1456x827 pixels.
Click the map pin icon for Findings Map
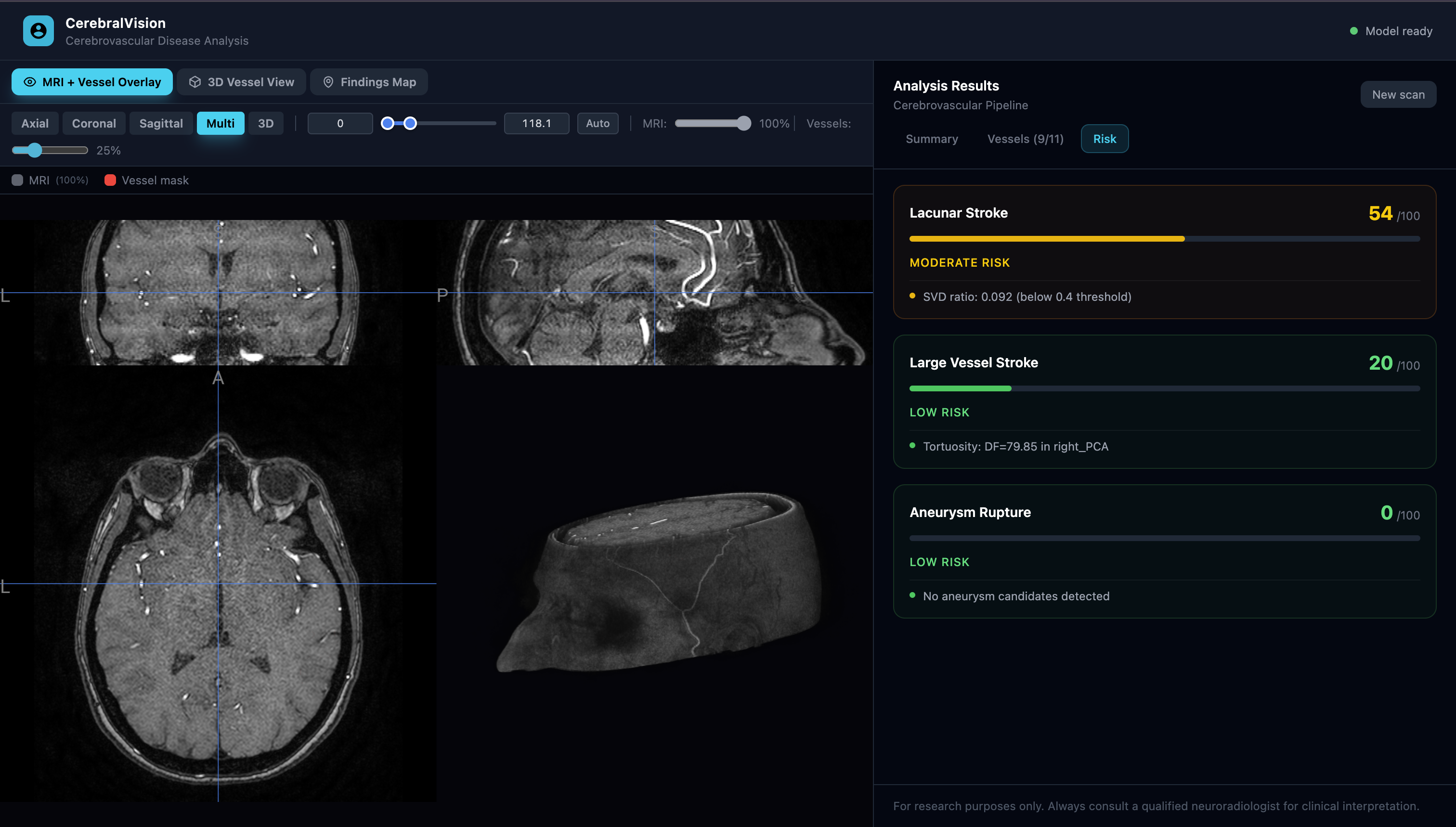pos(328,82)
